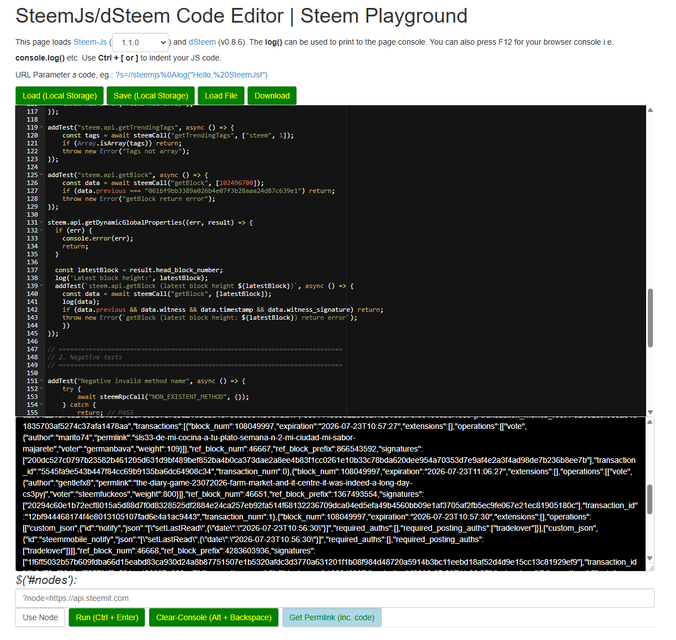
Task: Open the dSteem link
Action: 202,42
